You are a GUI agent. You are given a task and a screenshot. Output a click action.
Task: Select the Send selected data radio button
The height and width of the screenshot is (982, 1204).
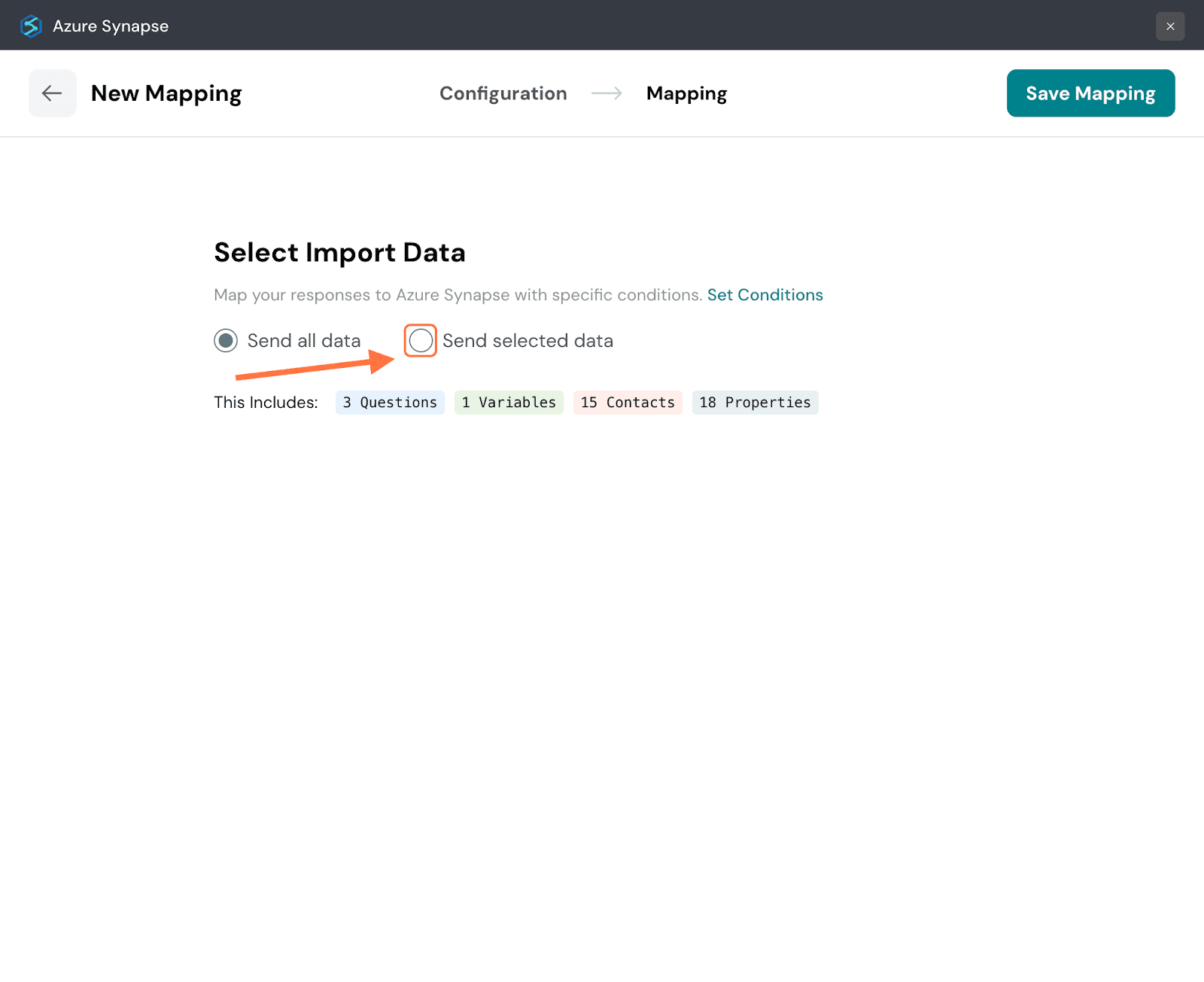(421, 341)
